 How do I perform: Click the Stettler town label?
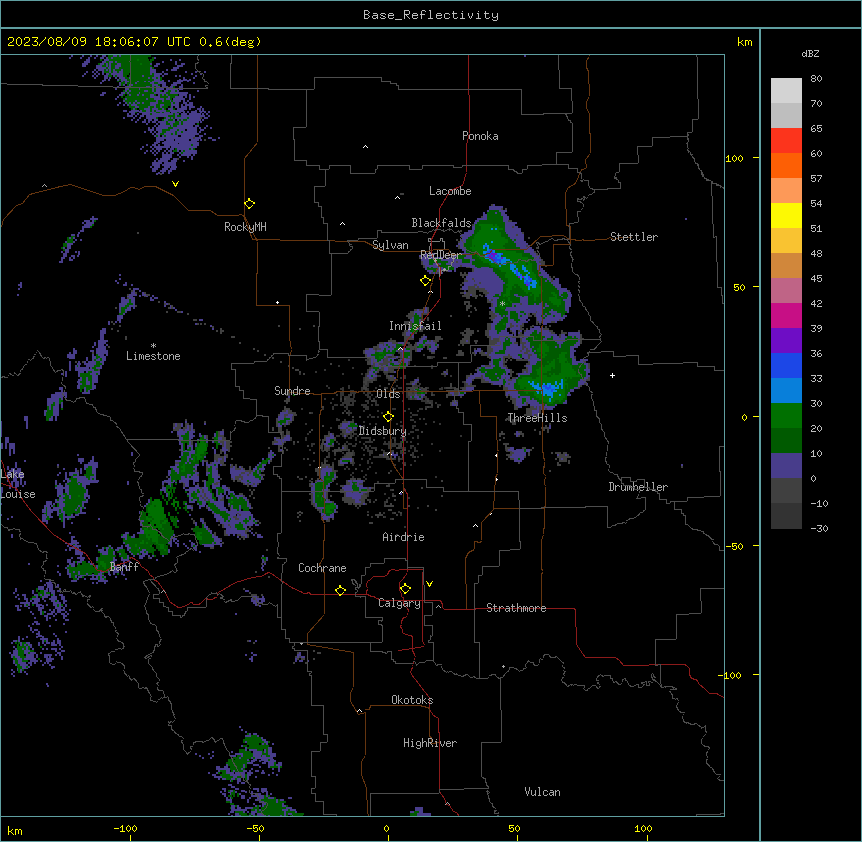click(634, 237)
